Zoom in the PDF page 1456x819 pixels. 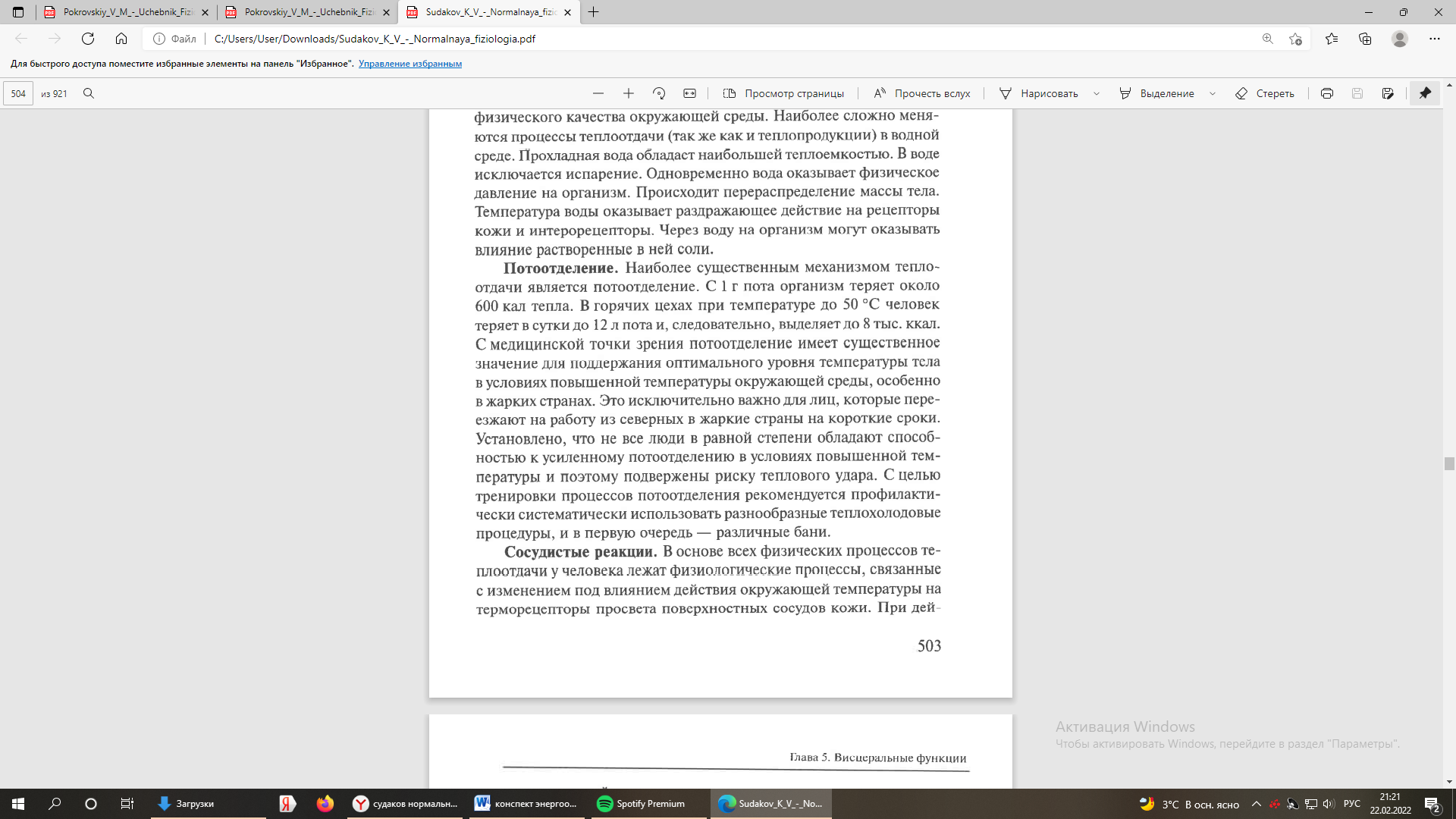pyautogui.click(x=629, y=93)
